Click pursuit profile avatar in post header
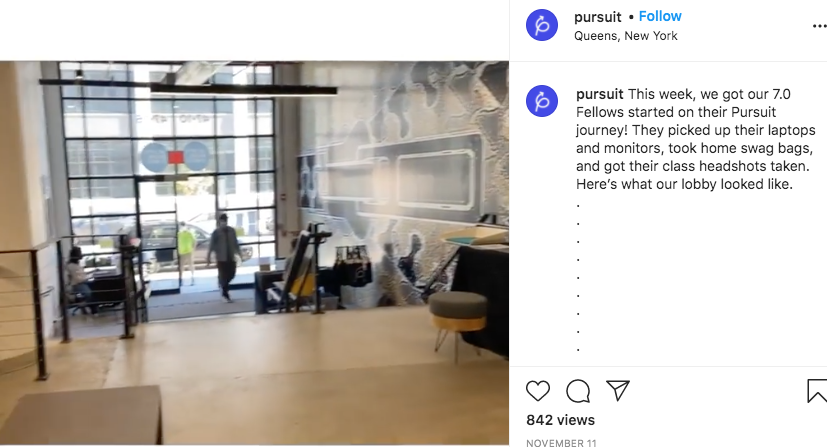 coord(542,25)
